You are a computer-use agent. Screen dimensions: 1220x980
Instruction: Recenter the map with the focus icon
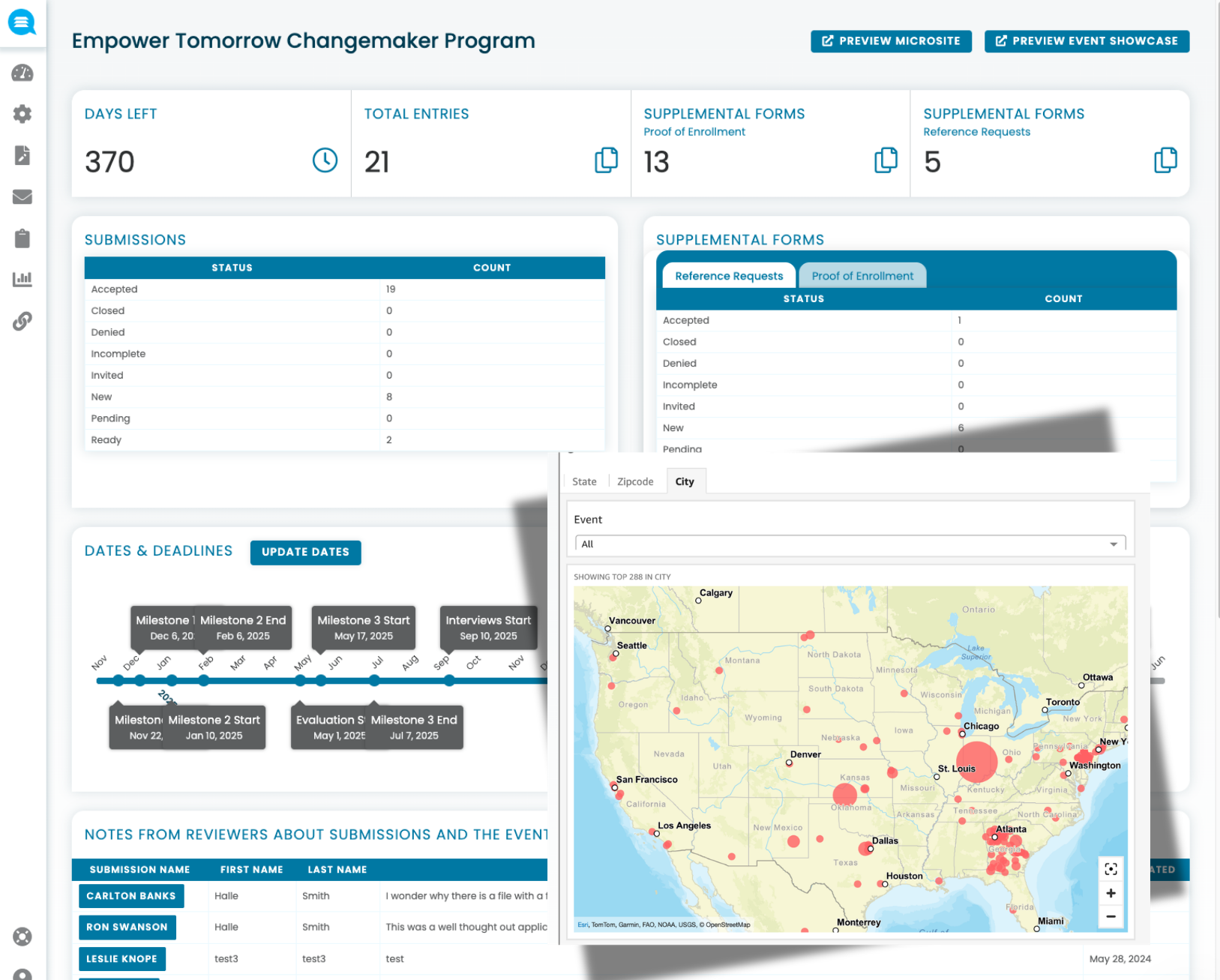[x=1111, y=868]
